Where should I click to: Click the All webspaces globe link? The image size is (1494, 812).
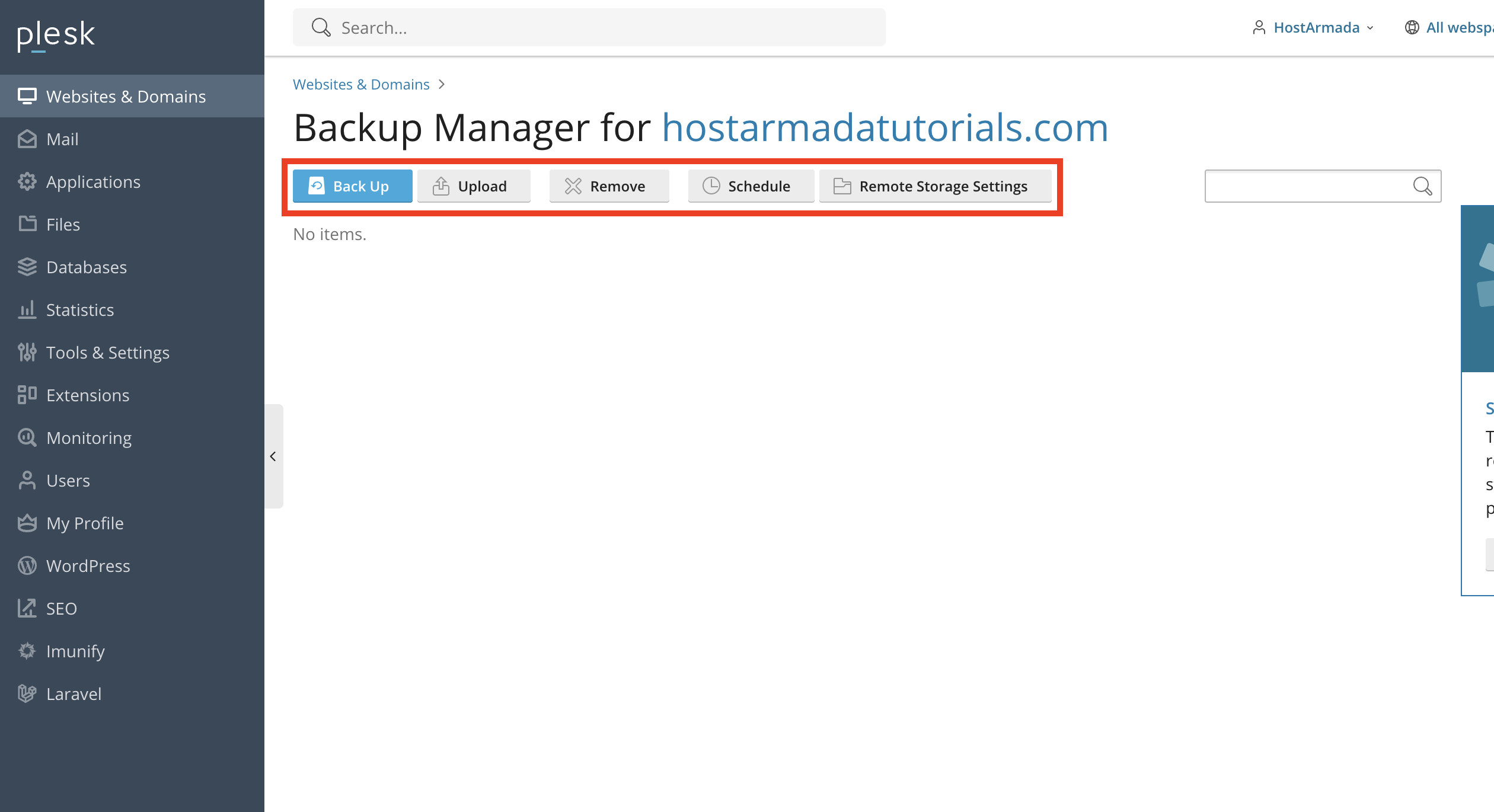coord(1449,27)
